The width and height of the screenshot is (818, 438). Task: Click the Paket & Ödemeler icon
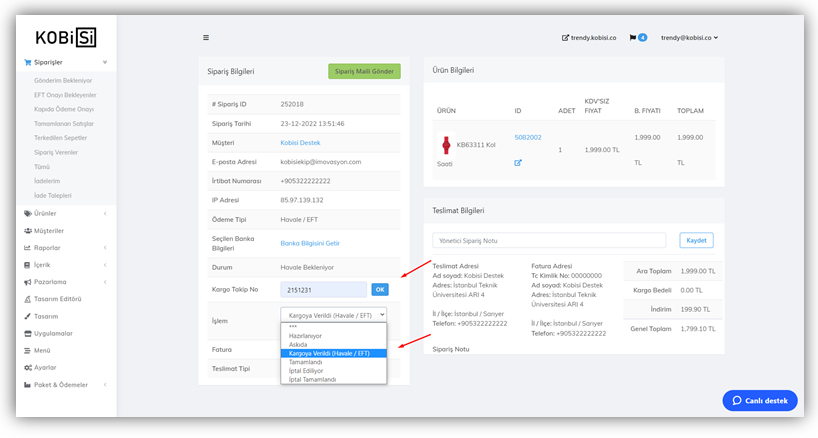28,385
